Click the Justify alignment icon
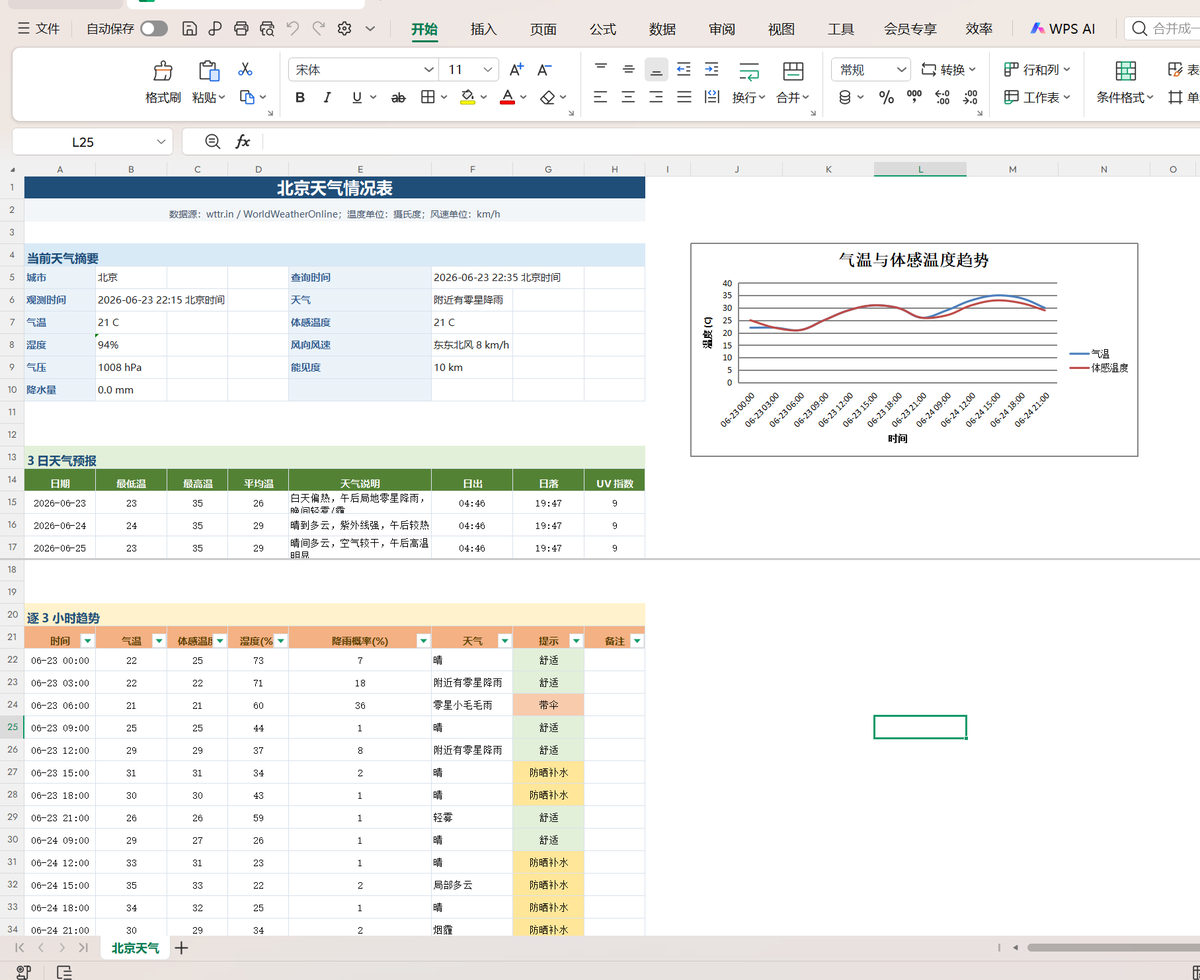This screenshot has height=980, width=1200. click(684, 97)
